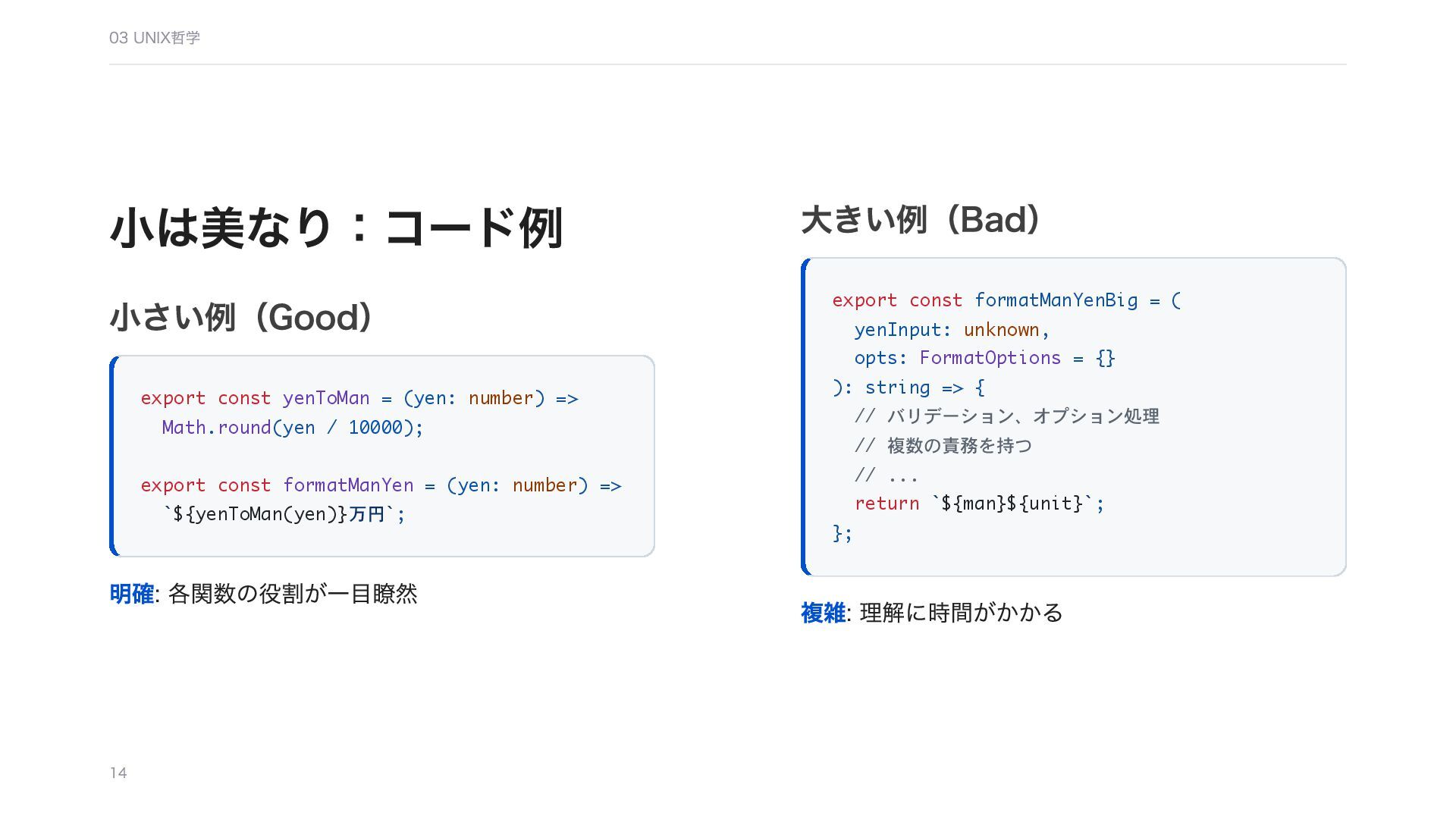This screenshot has height=819, width=1456.
Task: Click the template string with 万円
Action: click(x=284, y=514)
